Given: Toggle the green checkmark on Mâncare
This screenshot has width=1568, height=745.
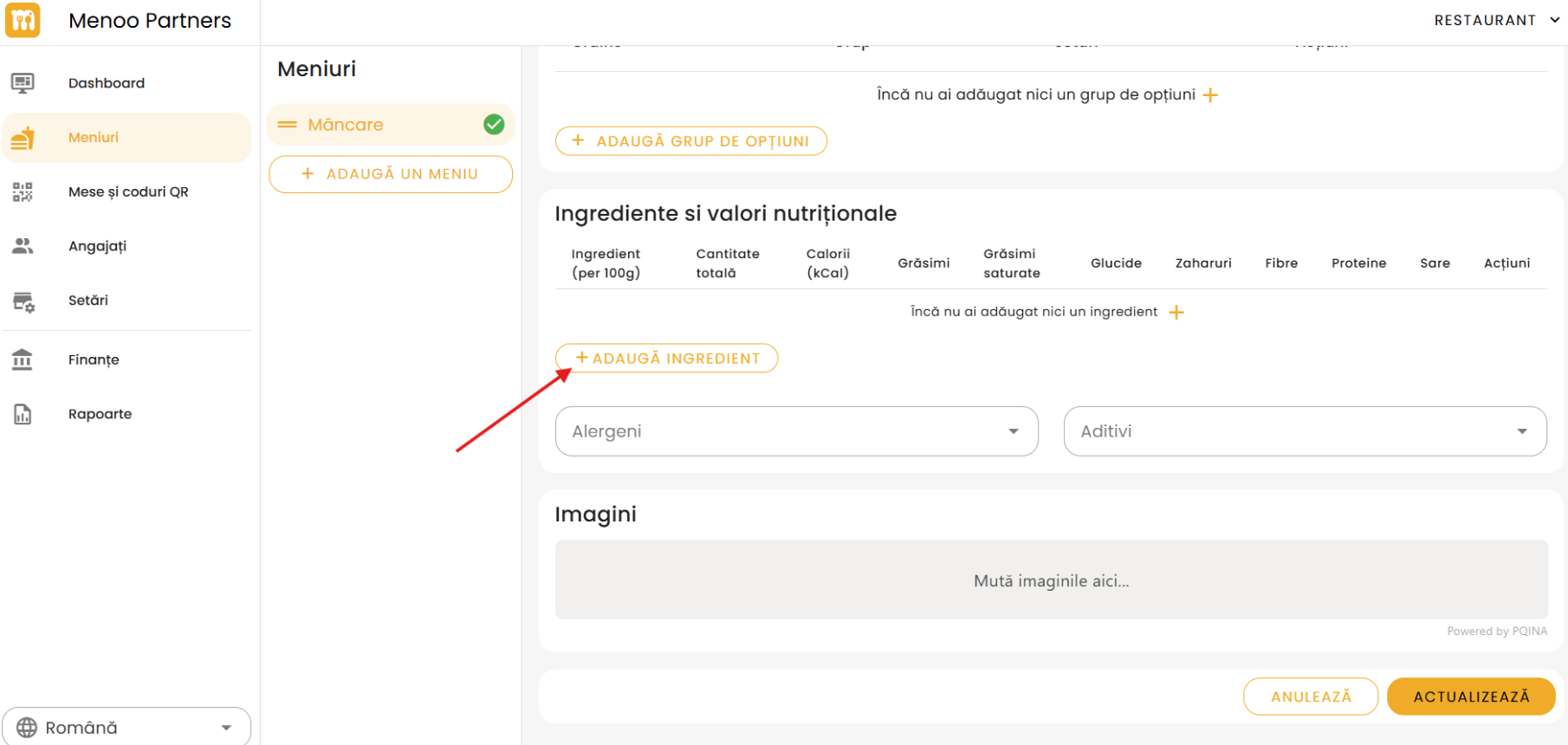Looking at the screenshot, I should (494, 125).
